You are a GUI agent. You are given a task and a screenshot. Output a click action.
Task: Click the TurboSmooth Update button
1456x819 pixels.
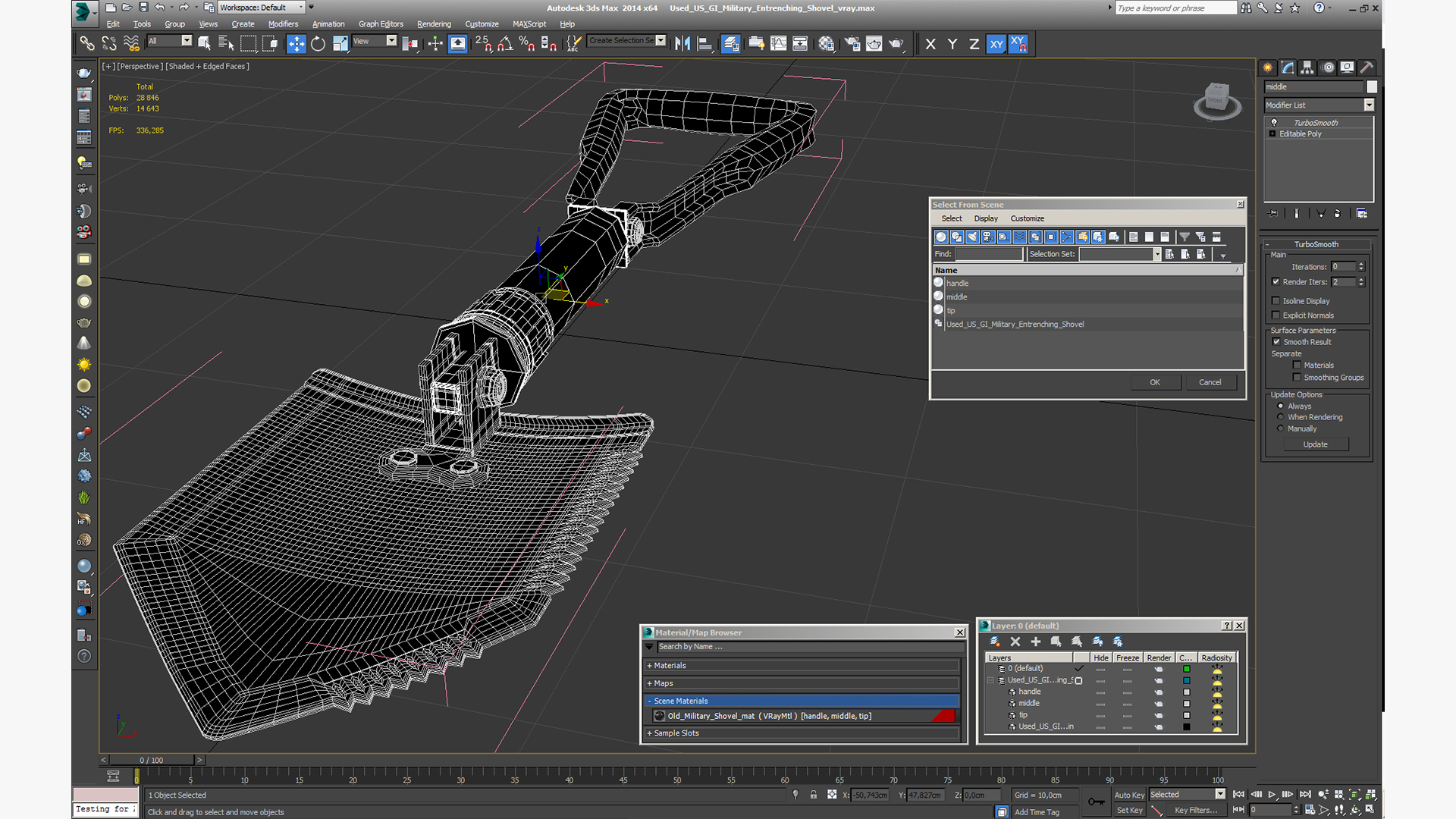pyautogui.click(x=1316, y=444)
